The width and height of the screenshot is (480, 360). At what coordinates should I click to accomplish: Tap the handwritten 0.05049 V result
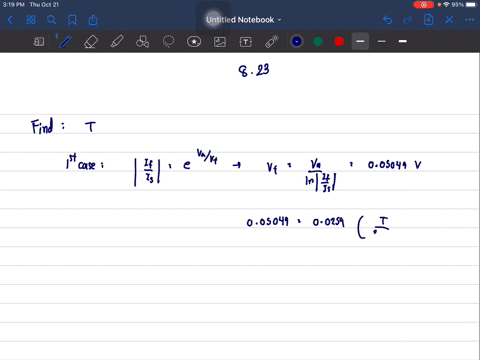[394, 165]
